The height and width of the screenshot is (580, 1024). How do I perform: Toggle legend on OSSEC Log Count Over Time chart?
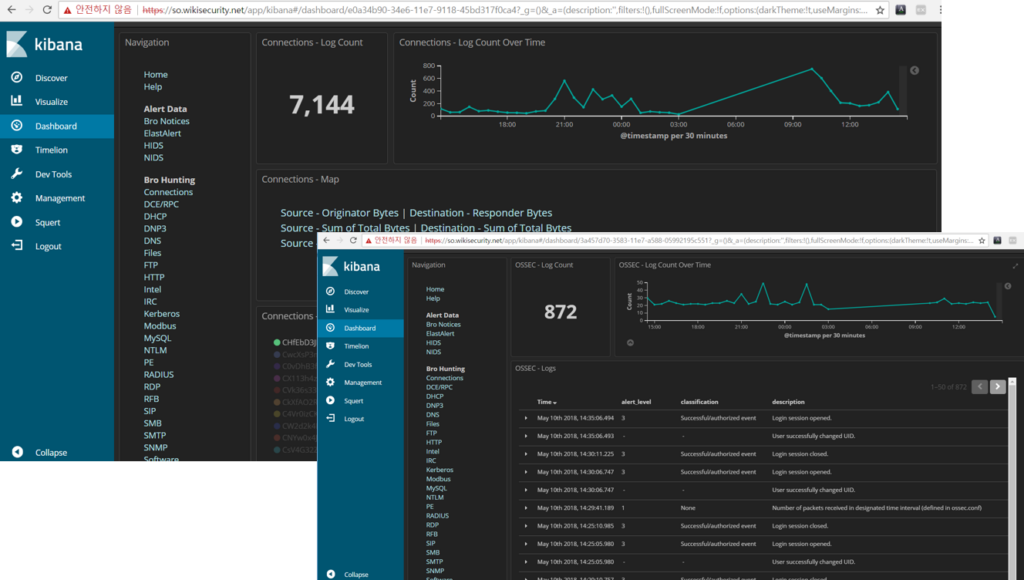click(x=1008, y=287)
